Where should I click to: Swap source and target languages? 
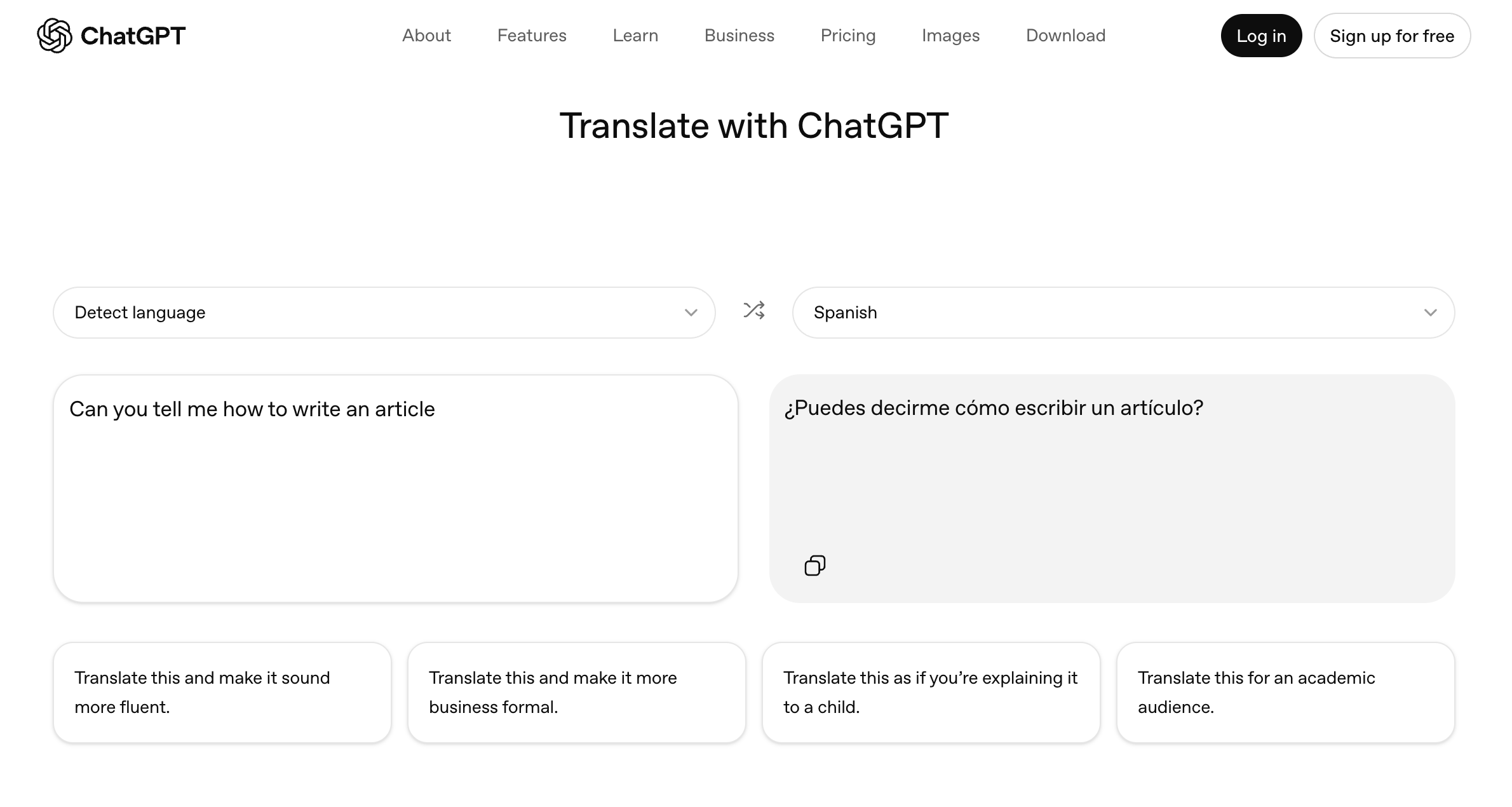[x=754, y=311]
